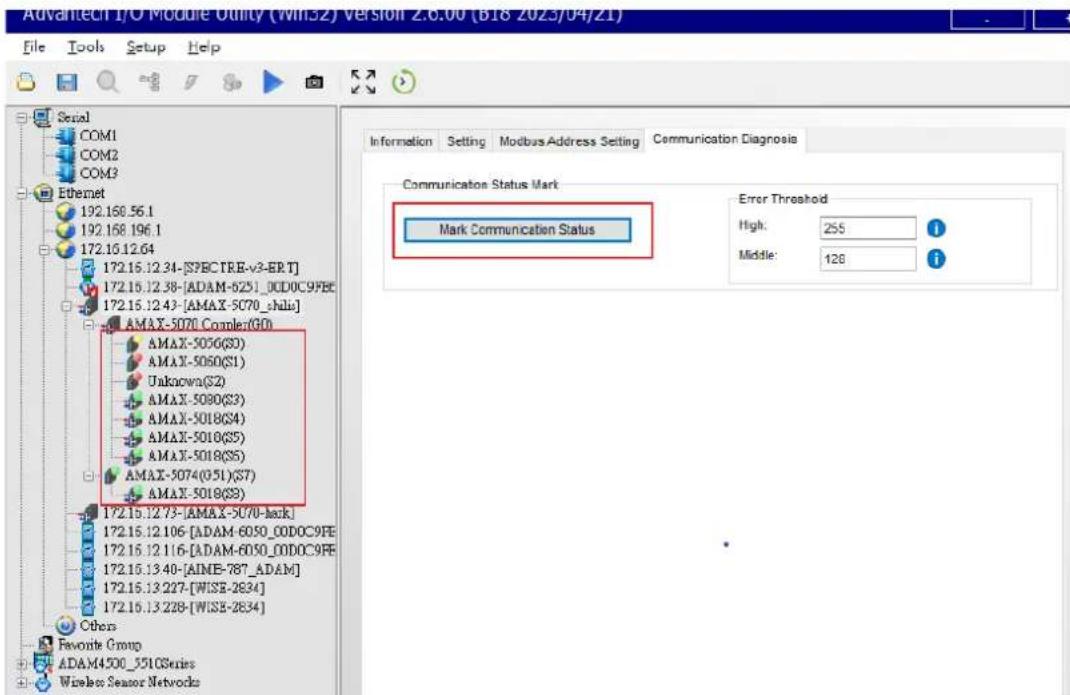Click the green circular refresh icon
This screenshot has width=1070, height=695.
pos(403,83)
